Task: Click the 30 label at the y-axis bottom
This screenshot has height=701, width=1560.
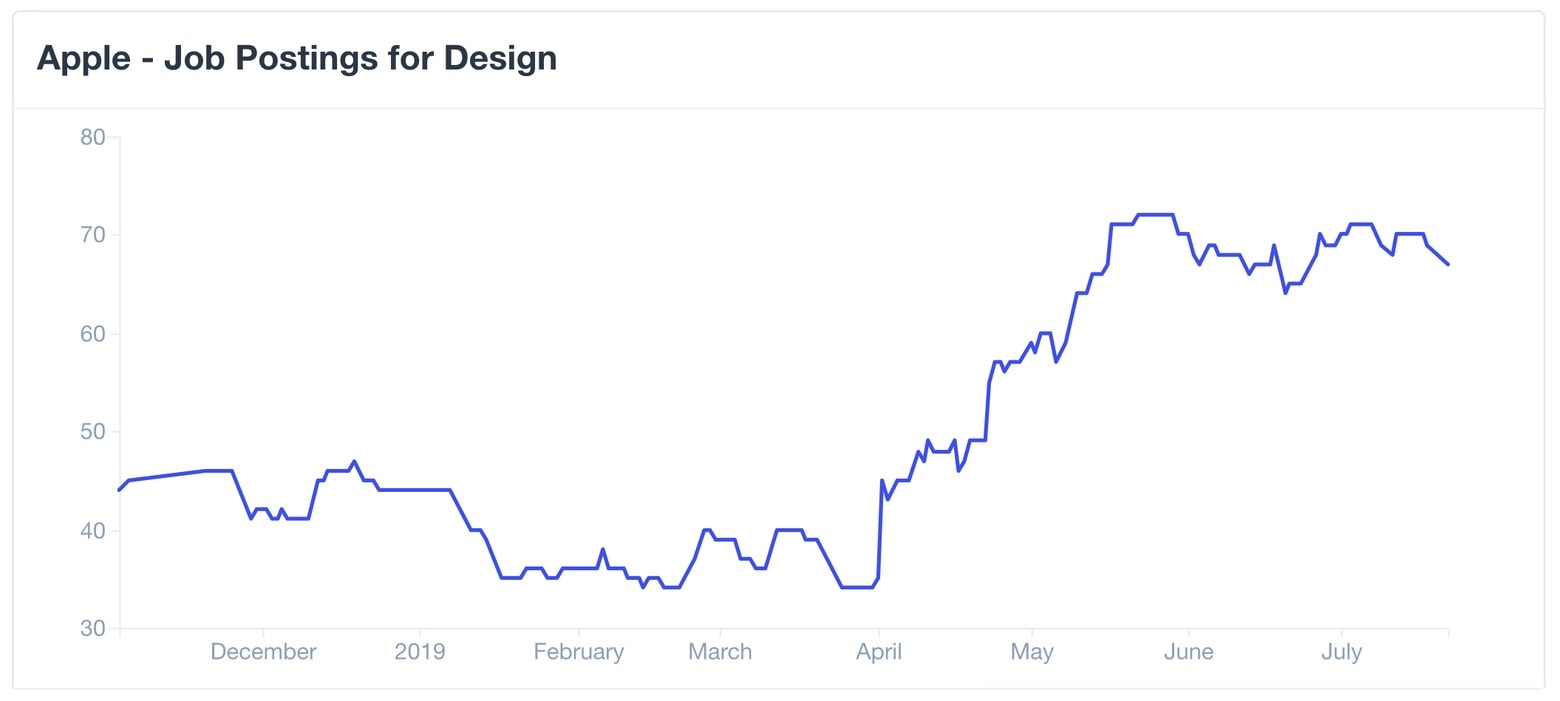Action: (92, 628)
